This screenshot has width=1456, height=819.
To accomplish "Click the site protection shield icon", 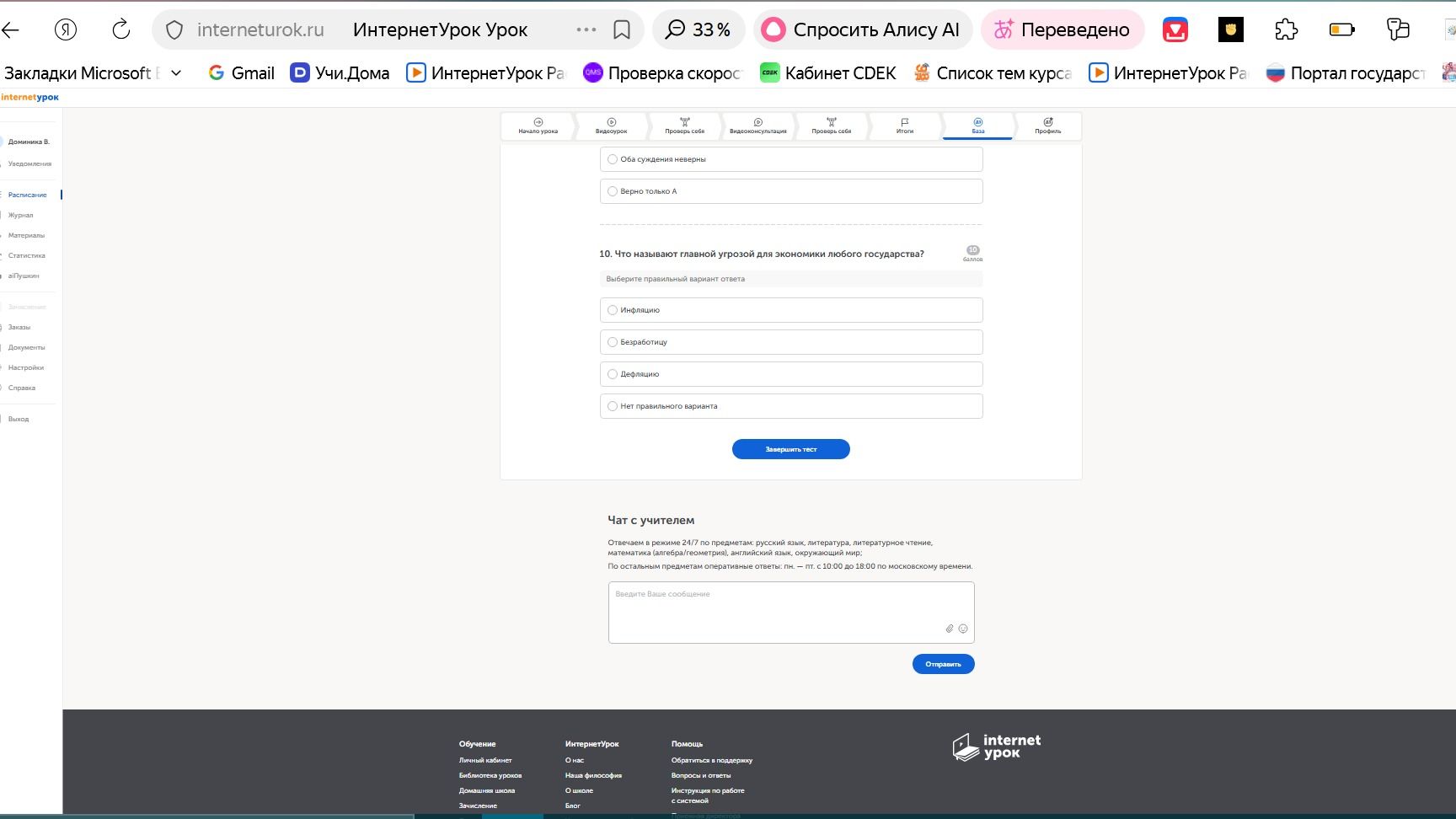I will (174, 30).
